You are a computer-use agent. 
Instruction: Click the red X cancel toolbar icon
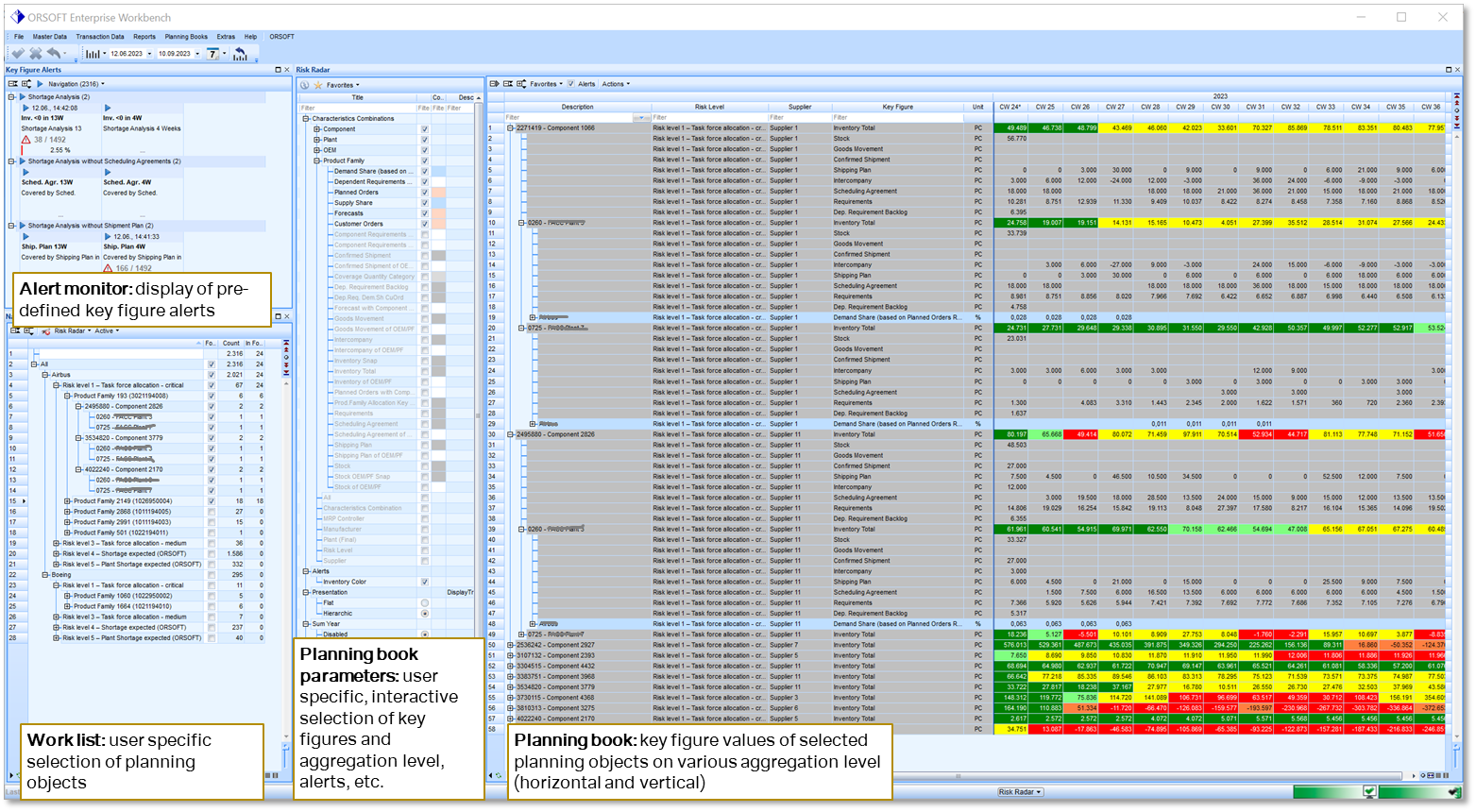point(36,53)
